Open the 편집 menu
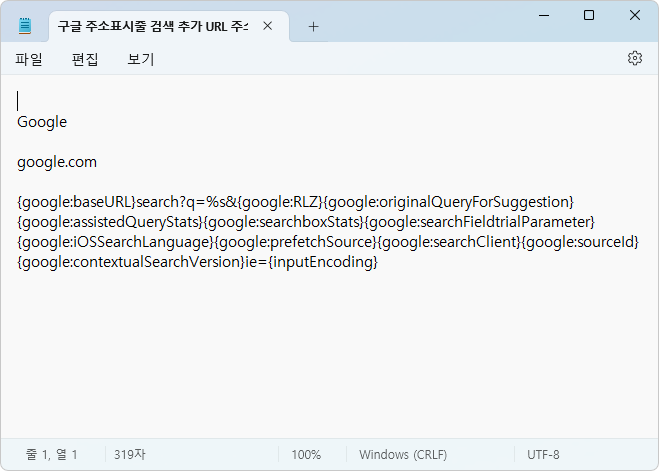The width and height of the screenshot is (659, 471). click(84, 59)
